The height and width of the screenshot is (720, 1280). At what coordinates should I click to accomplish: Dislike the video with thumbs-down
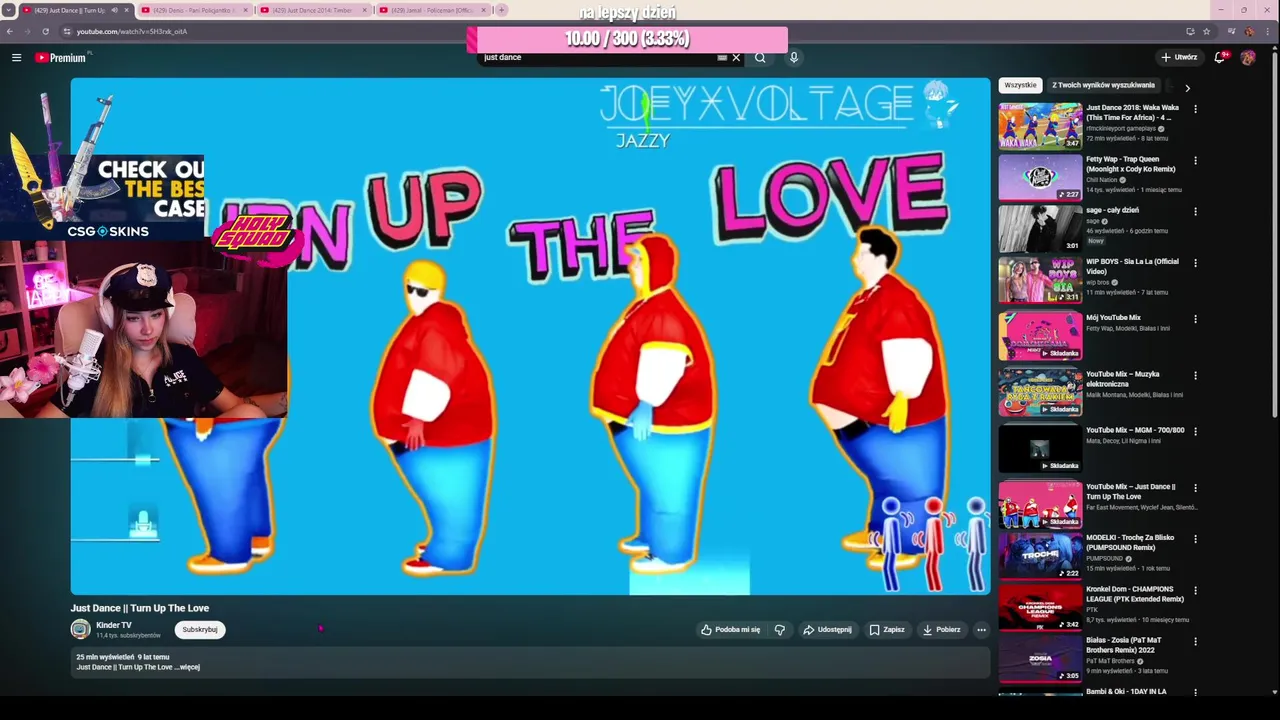coord(780,630)
